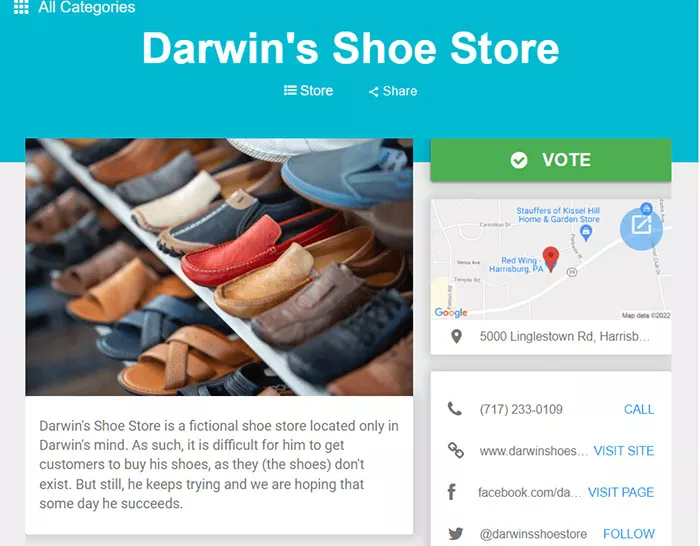Click the location pin beside the address
Screen dimensions: 700x546
pos(456,336)
